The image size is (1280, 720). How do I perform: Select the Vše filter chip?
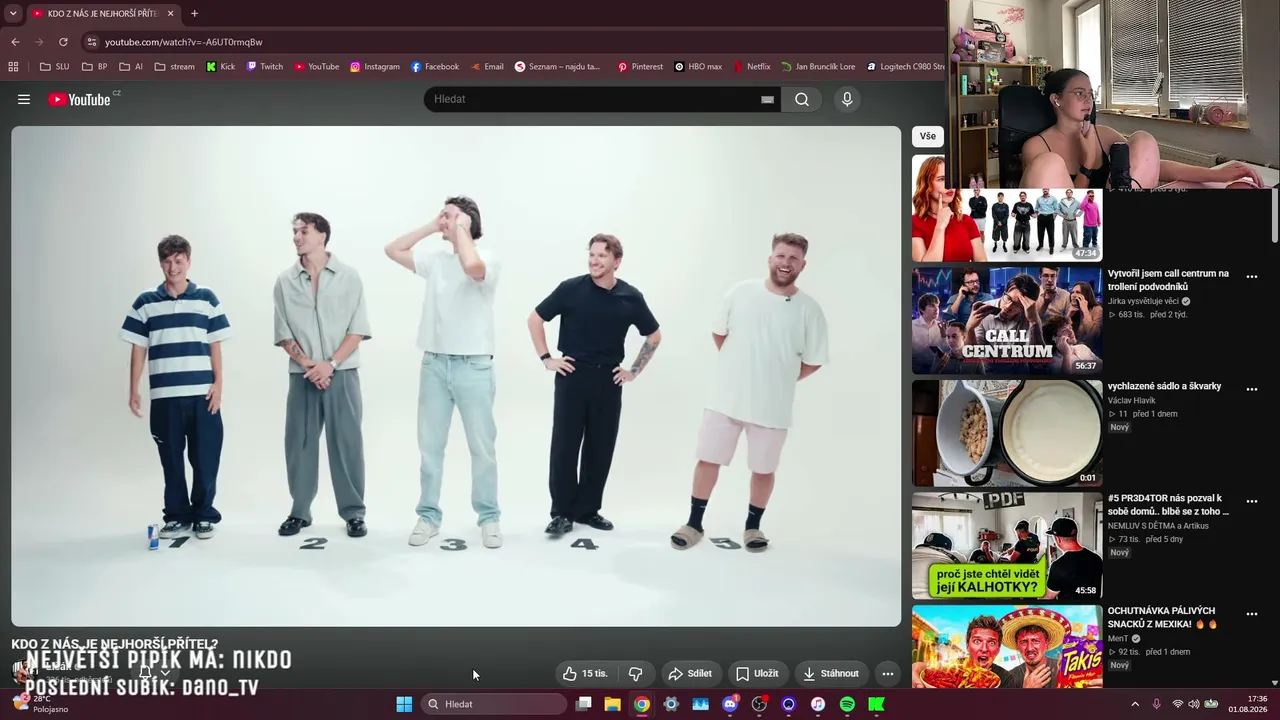coord(928,136)
